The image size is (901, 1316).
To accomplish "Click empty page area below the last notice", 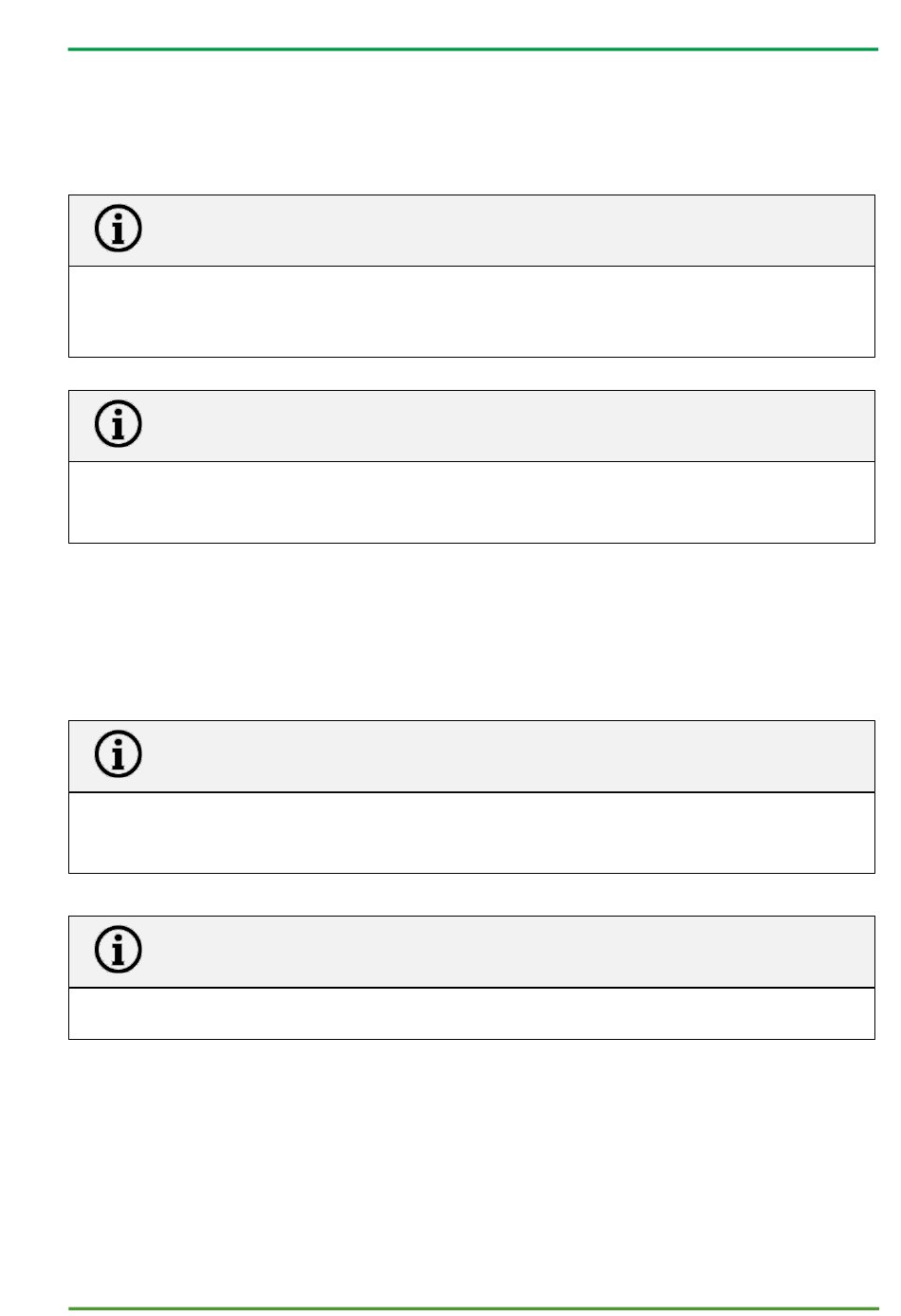I will [x=471, y=1172].
